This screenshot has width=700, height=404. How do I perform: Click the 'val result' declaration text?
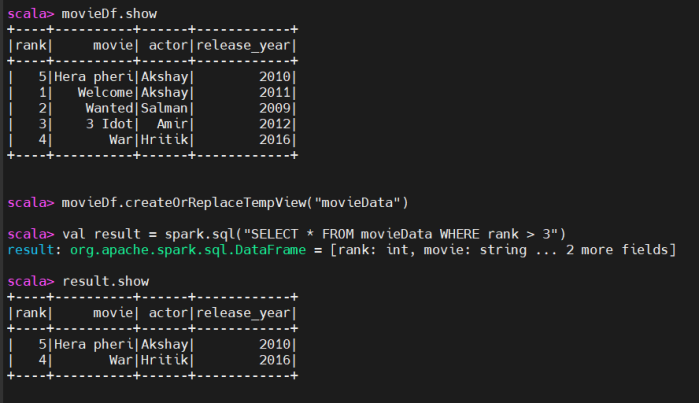click(101, 234)
